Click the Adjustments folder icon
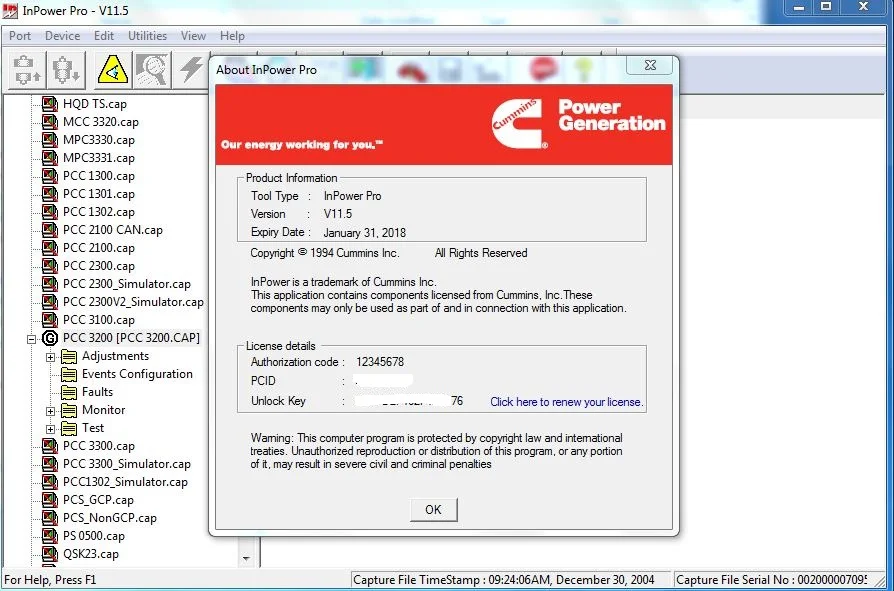 69,356
